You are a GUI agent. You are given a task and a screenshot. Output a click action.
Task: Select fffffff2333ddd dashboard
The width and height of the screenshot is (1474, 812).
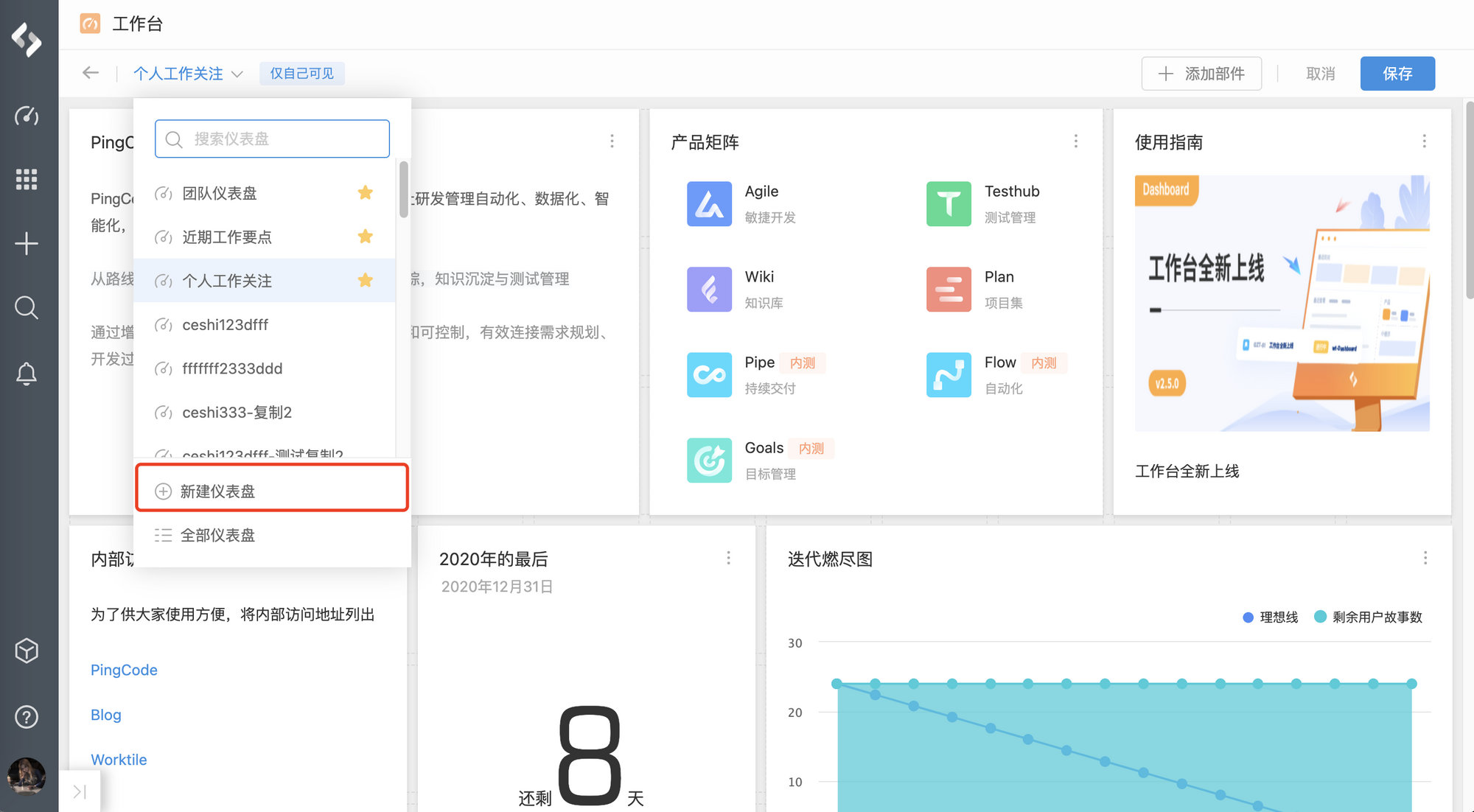pyautogui.click(x=265, y=368)
